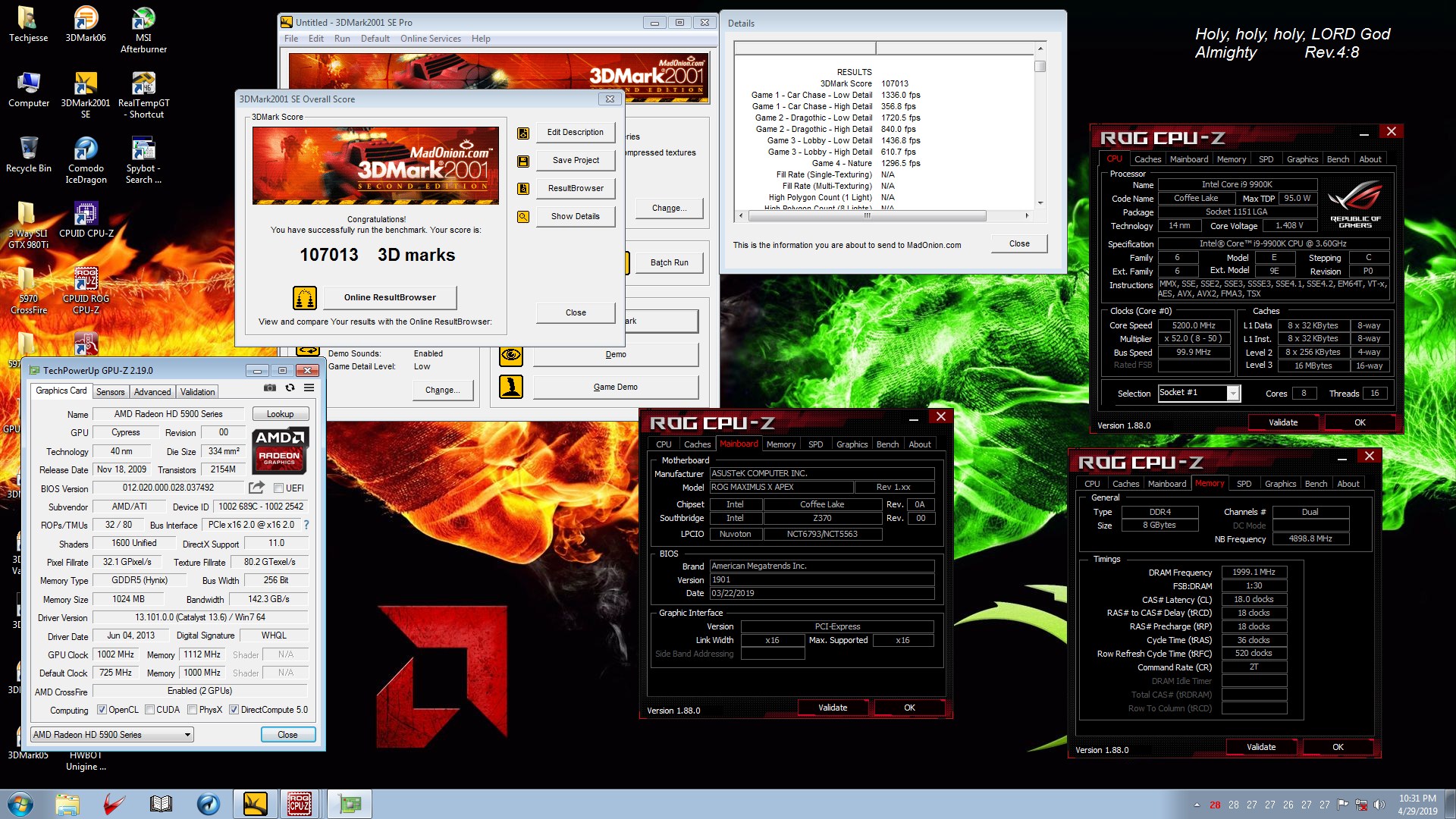Click the icon beside Game Demo button
This screenshot has height=819, width=1456.
tap(511, 387)
